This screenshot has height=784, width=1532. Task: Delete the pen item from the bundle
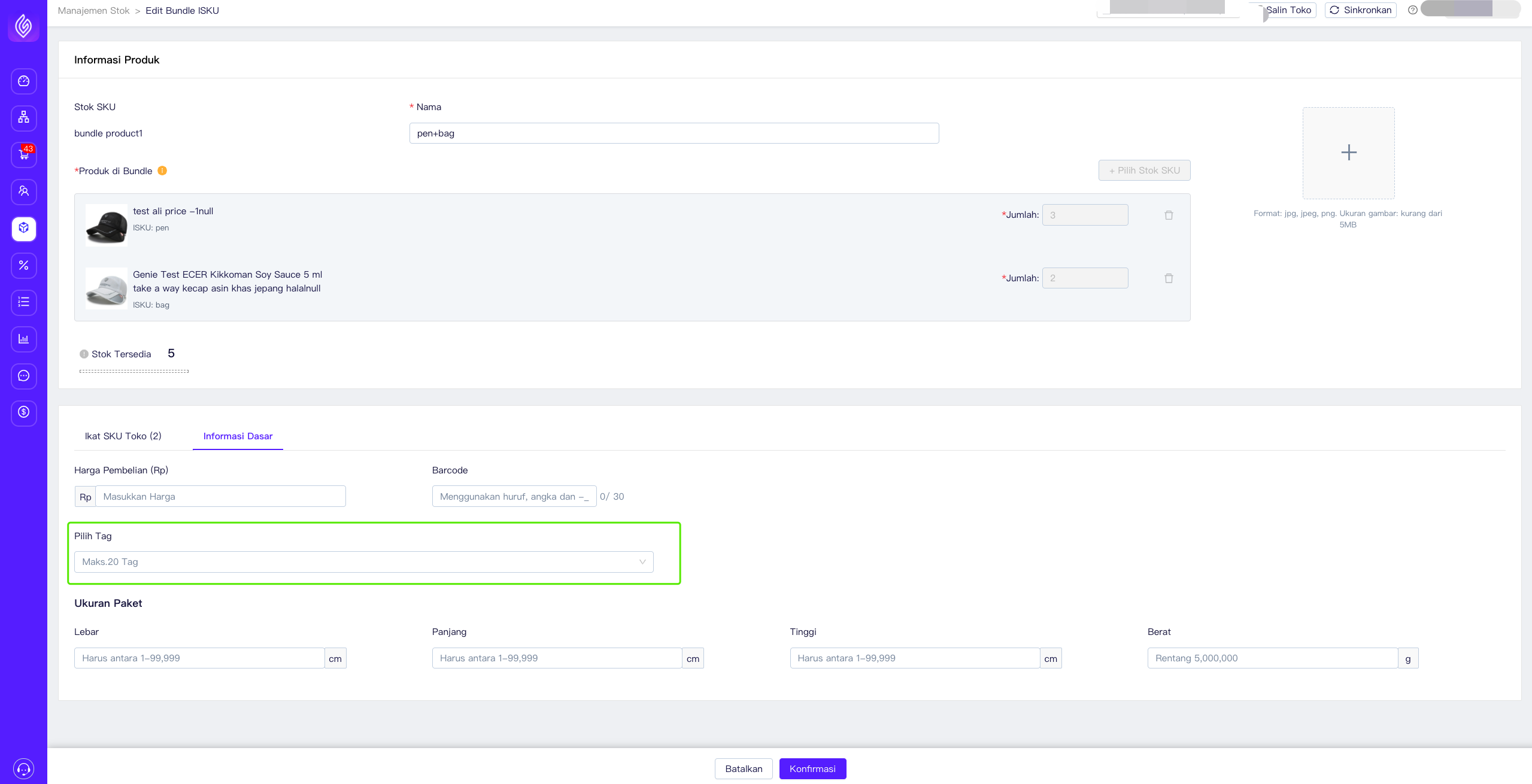pos(1169,215)
